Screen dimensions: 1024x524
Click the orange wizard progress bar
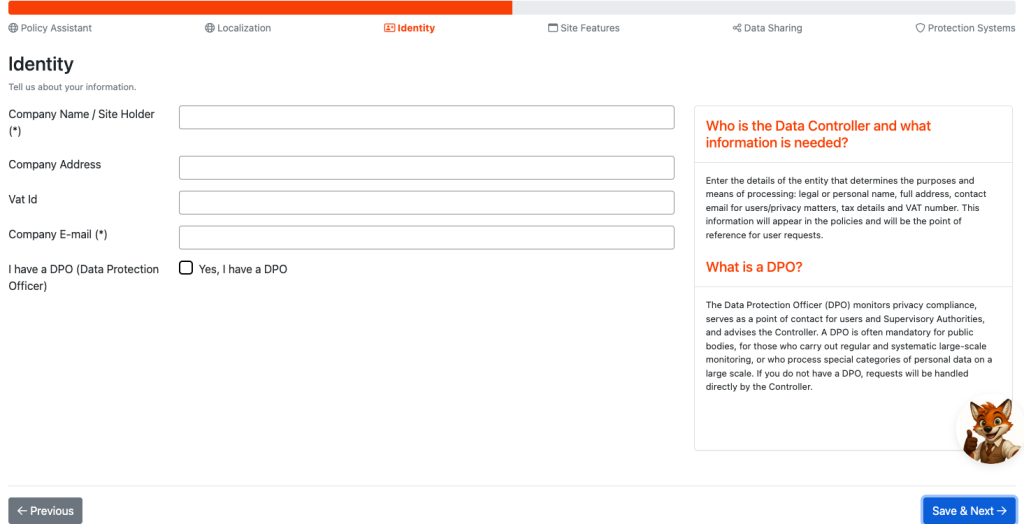click(260, 7)
